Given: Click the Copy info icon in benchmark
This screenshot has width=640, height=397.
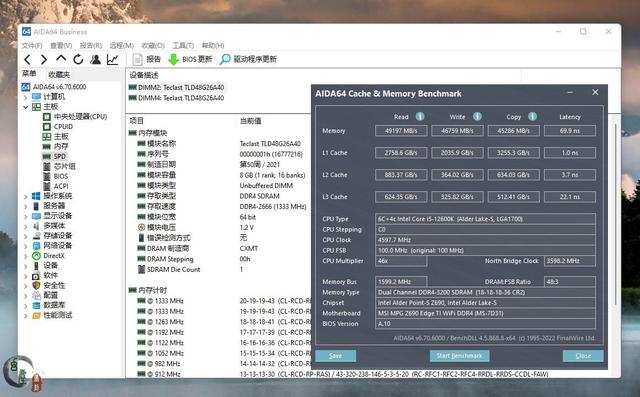Looking at the screenshot, I should tap(532, 117).
